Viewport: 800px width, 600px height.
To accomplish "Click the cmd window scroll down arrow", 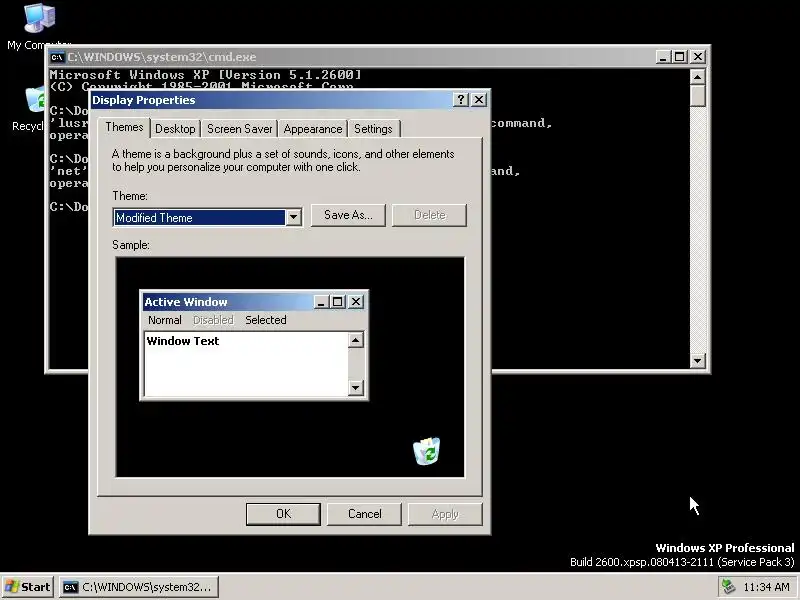I will tap(697, 361).
